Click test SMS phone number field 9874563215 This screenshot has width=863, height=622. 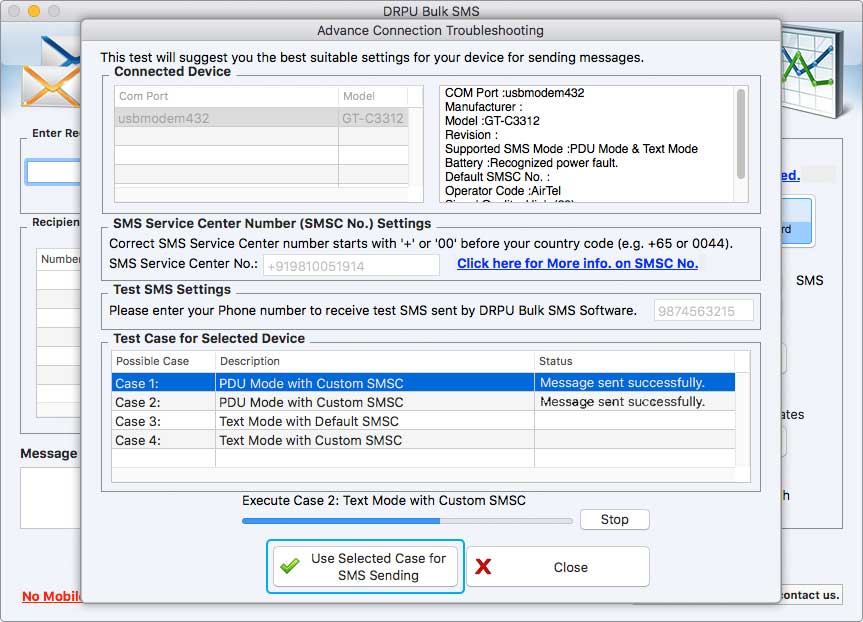click(x=703, y=310)
